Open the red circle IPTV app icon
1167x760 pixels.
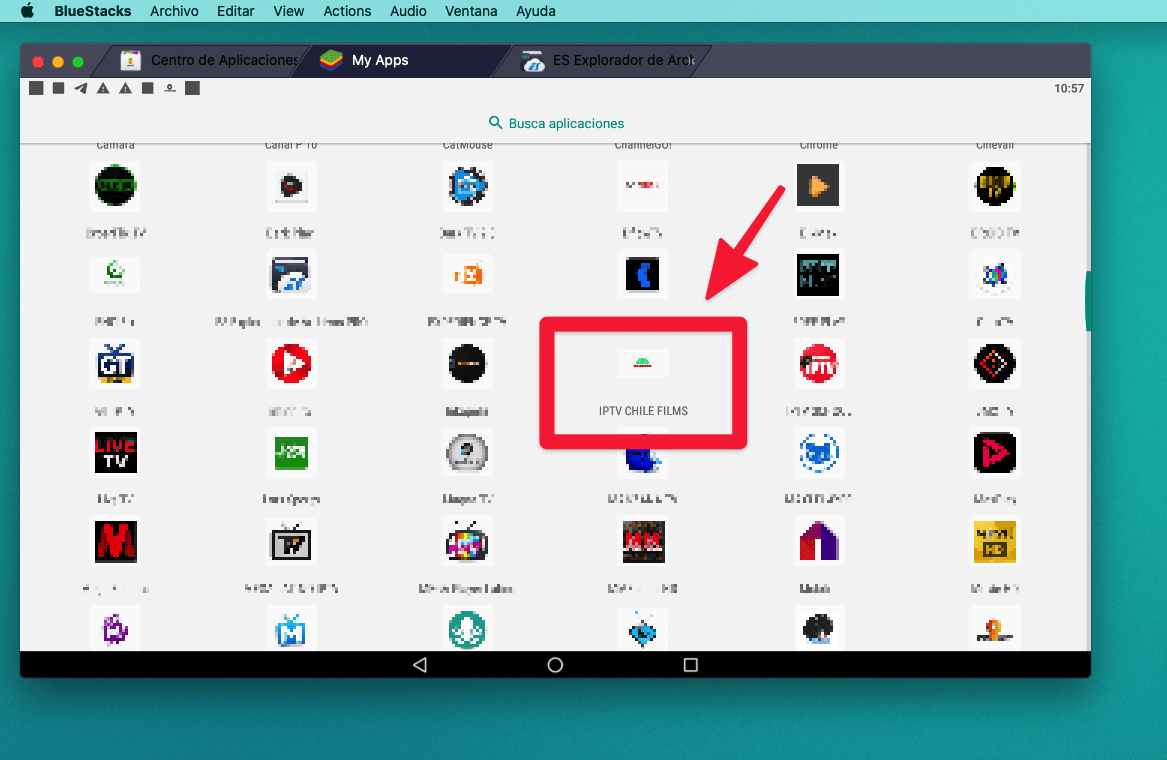pyautogui.click(x=819, y=363)
